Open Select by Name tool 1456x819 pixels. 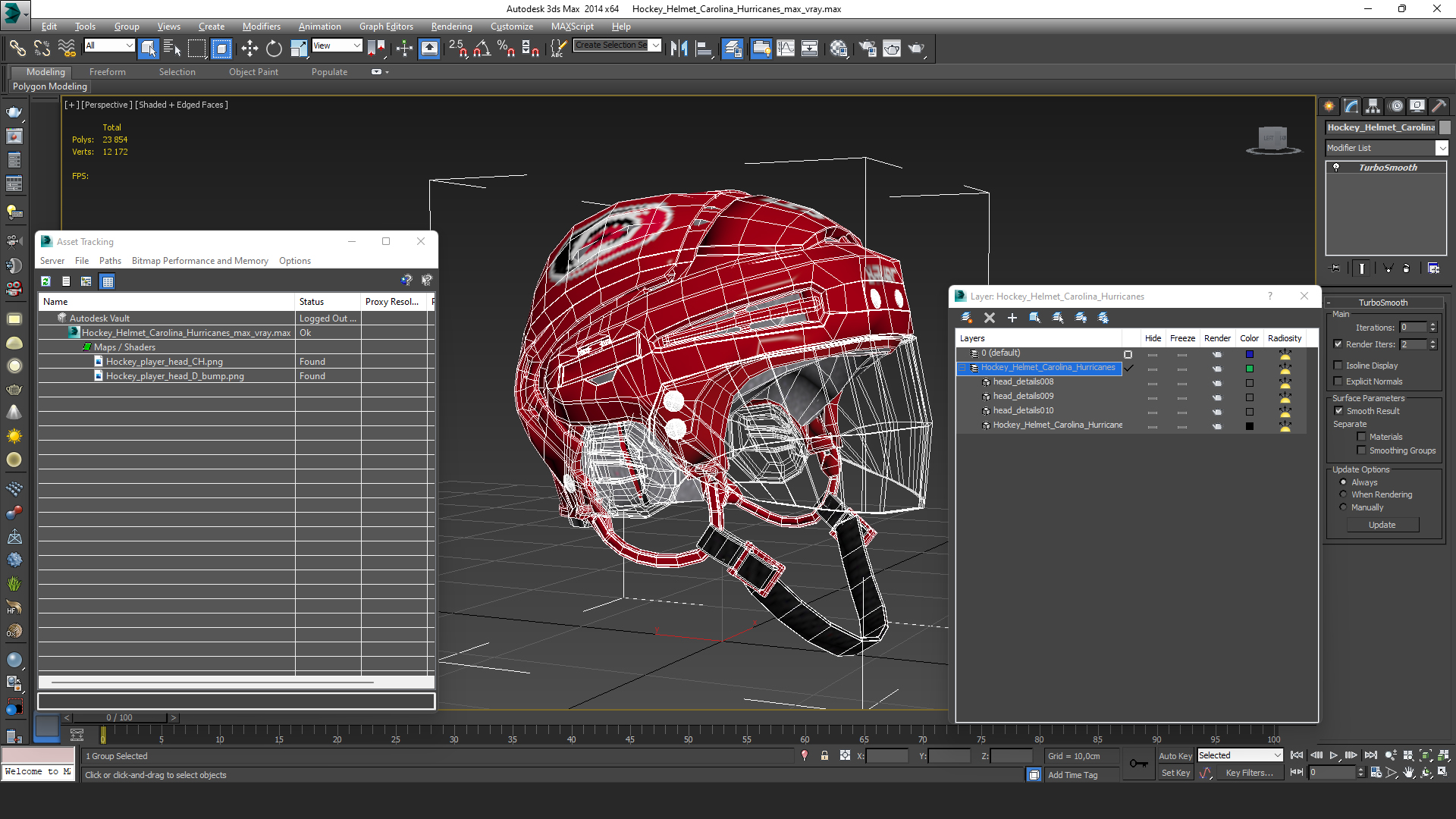coord(172,49)
